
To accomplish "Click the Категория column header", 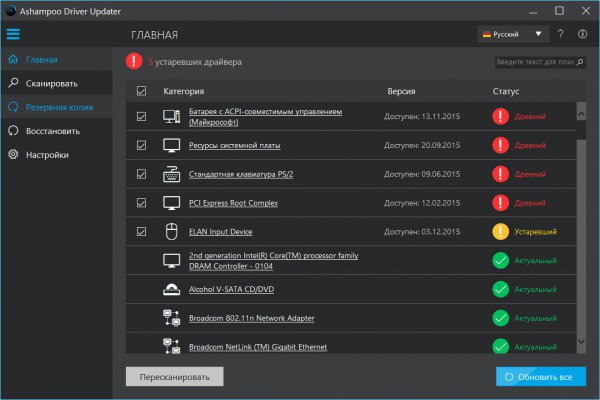I will coord(184,91).
